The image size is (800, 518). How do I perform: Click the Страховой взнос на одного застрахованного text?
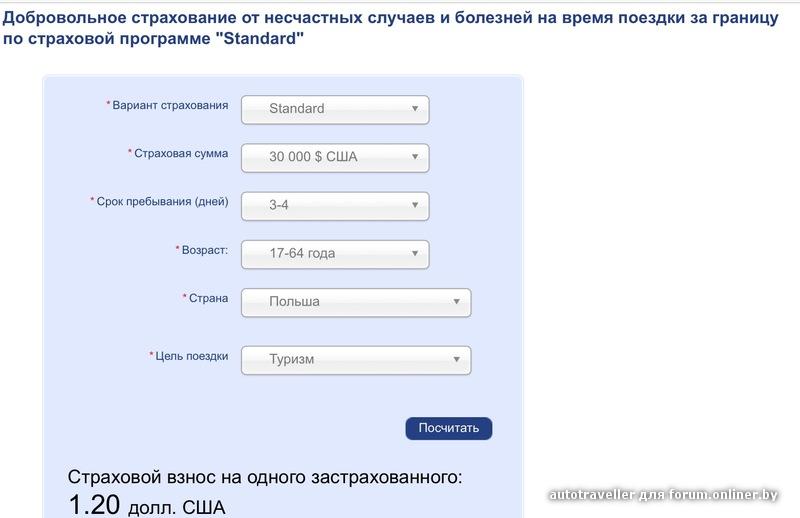265,477
